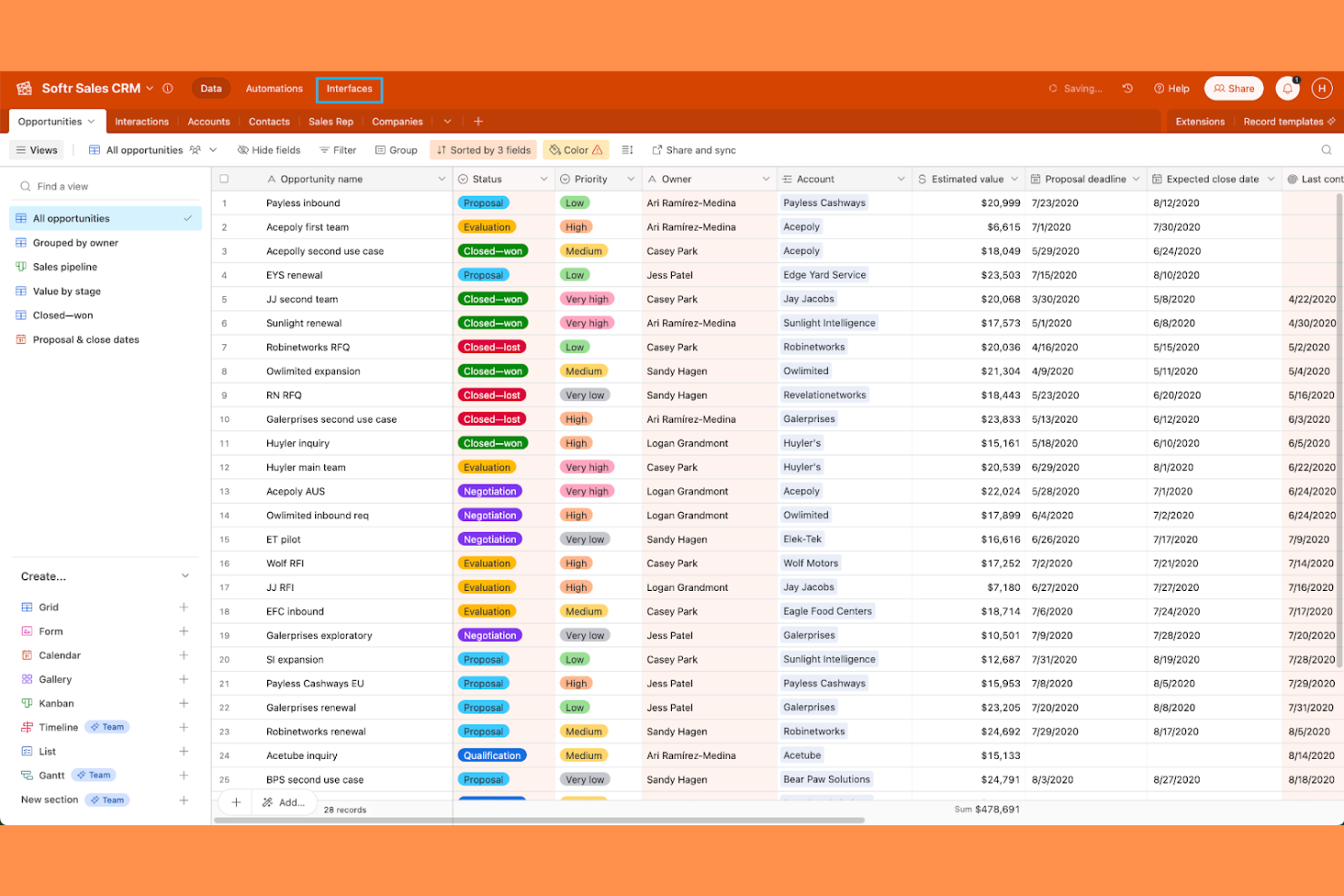1344x896 pixels.
Task: Open the Proposal & close dates calendar view
Action: [x=105, y=340]
